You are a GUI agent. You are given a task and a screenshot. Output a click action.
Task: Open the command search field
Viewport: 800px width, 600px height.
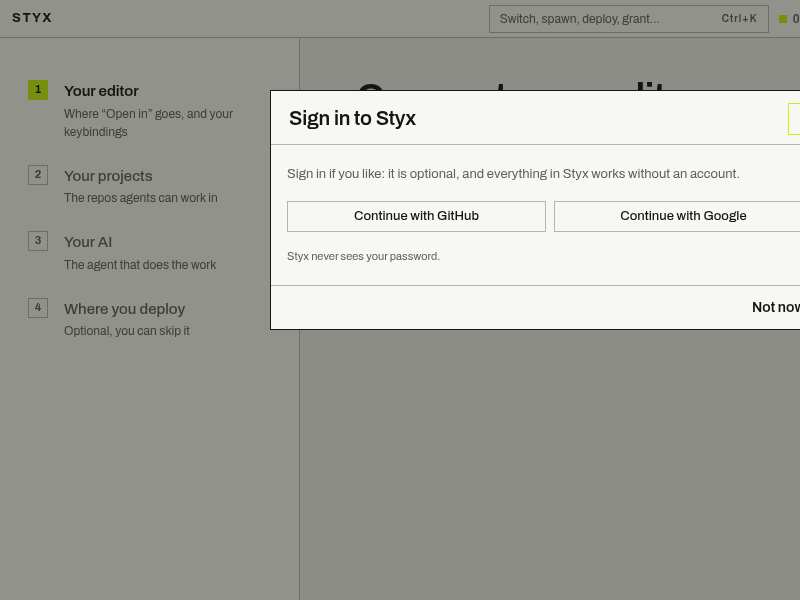pyautogui.click(x=629, y=19)
